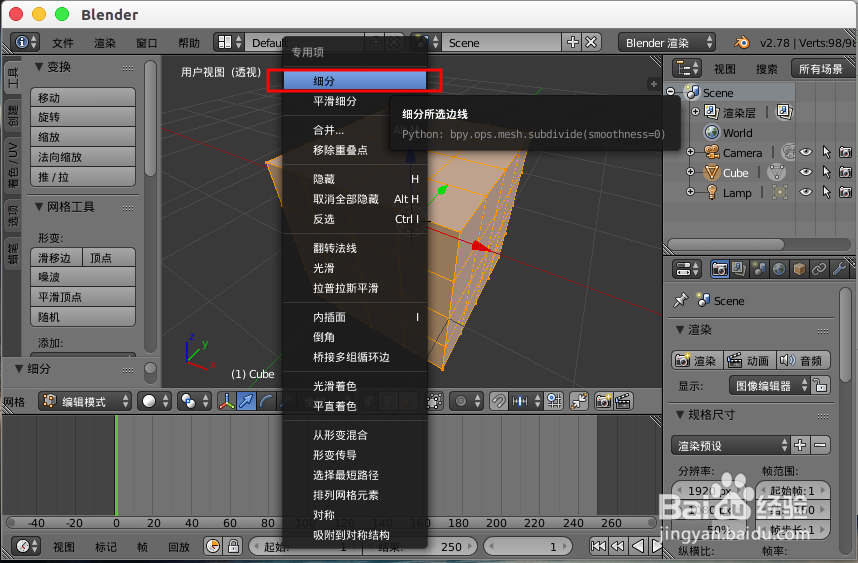
Task: Click the tool shelf vertical scrollbar
Action: click(150, 119)
